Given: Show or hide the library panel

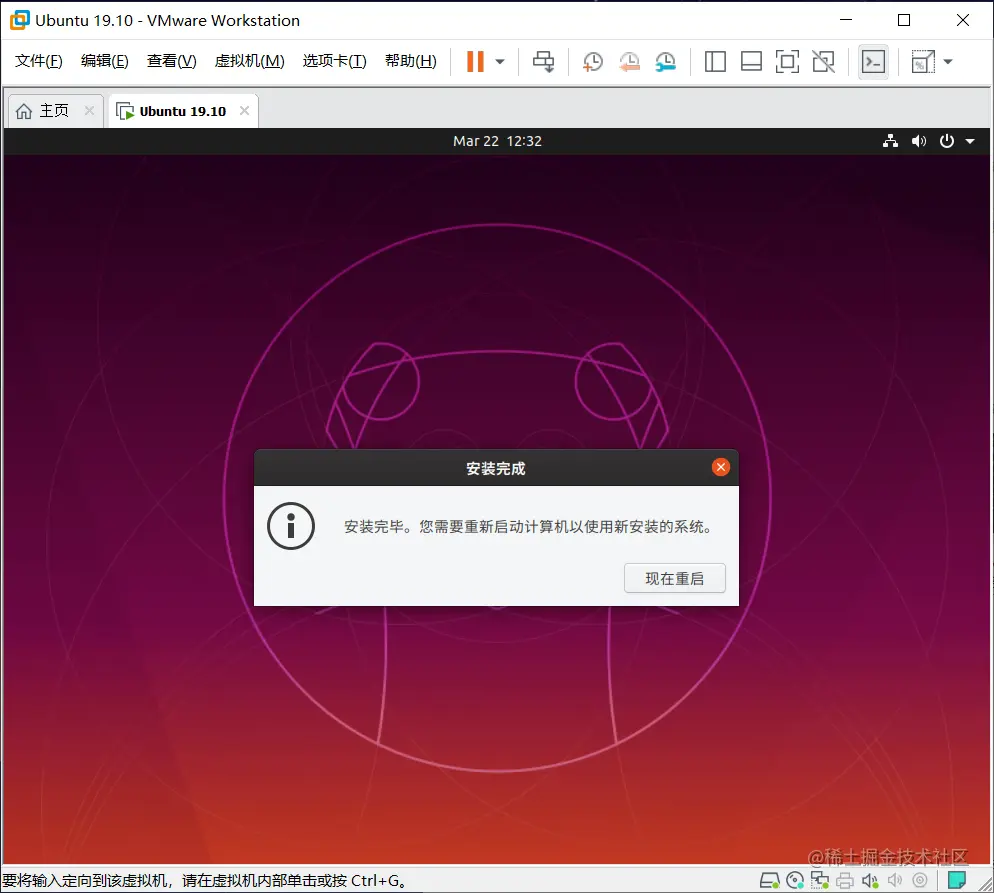Looking at the screenshot, I should click(x=715, y=61).
